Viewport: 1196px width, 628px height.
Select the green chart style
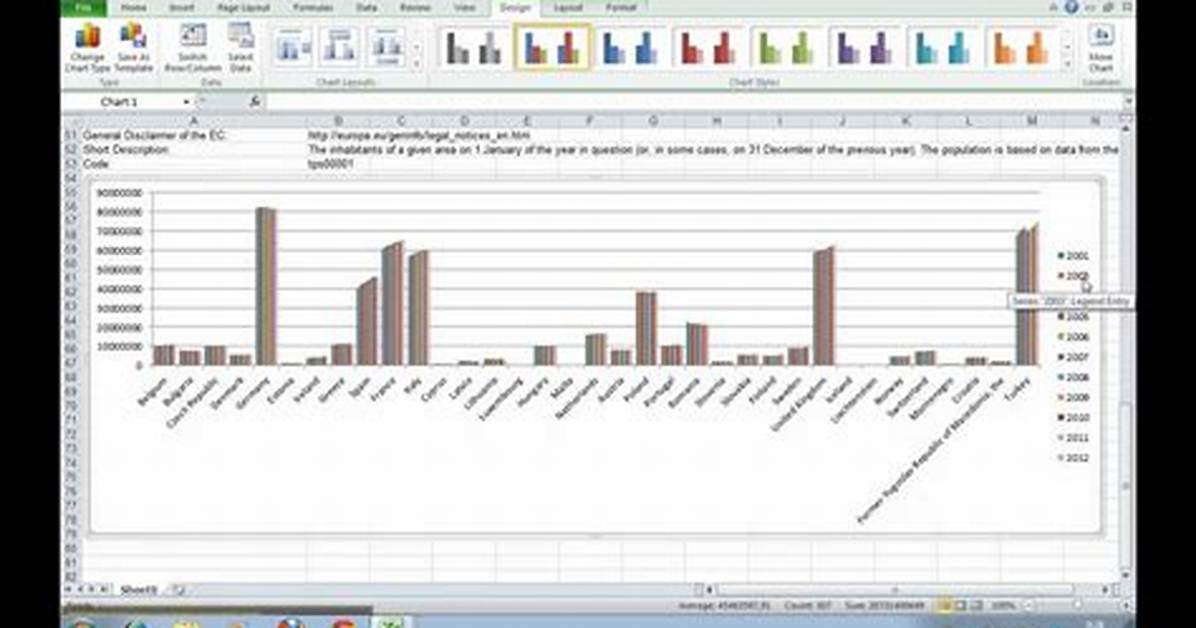coord(786,48)
